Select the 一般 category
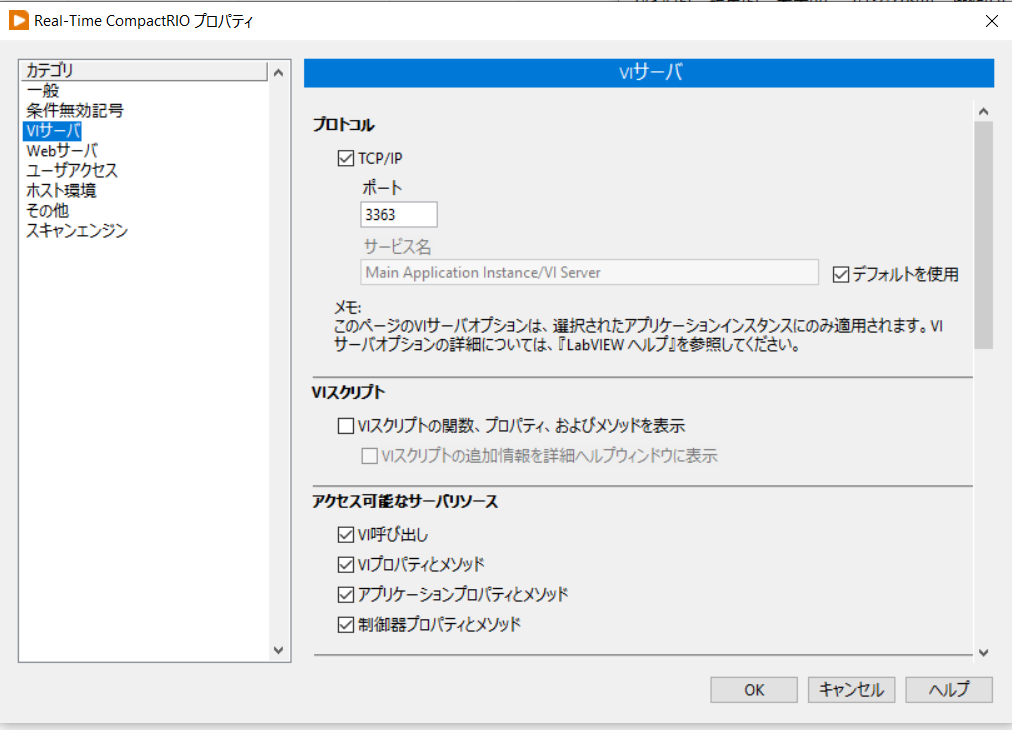1012x730 pixels. [x=43, y=90]
